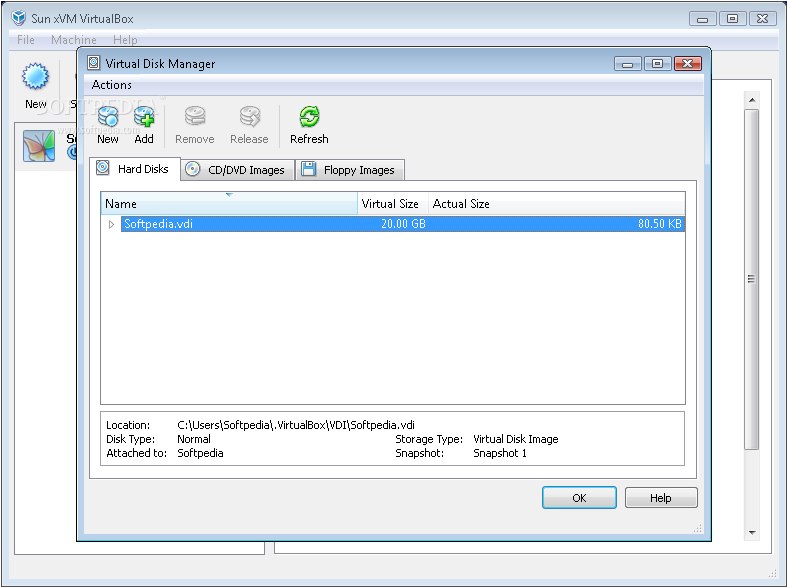The width and height of the screenshot is (787, 587).
Task: Click the dialog resize grip corner
Action: tap(698, 528)
